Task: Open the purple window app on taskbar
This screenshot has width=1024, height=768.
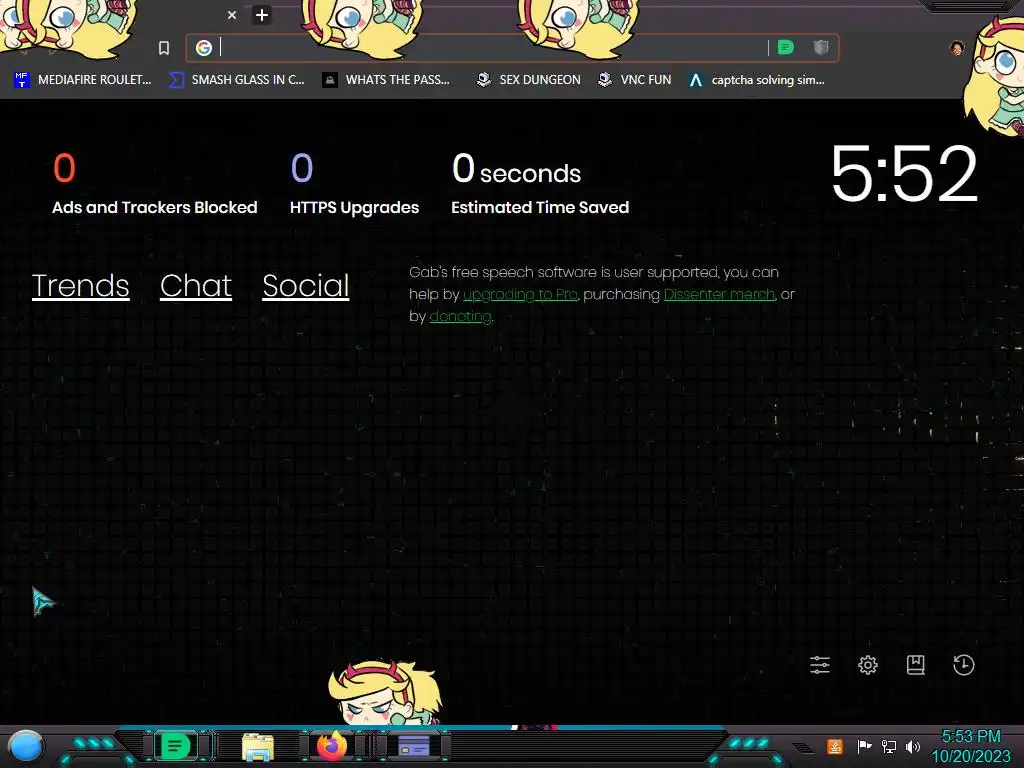Action: (414, 746)
